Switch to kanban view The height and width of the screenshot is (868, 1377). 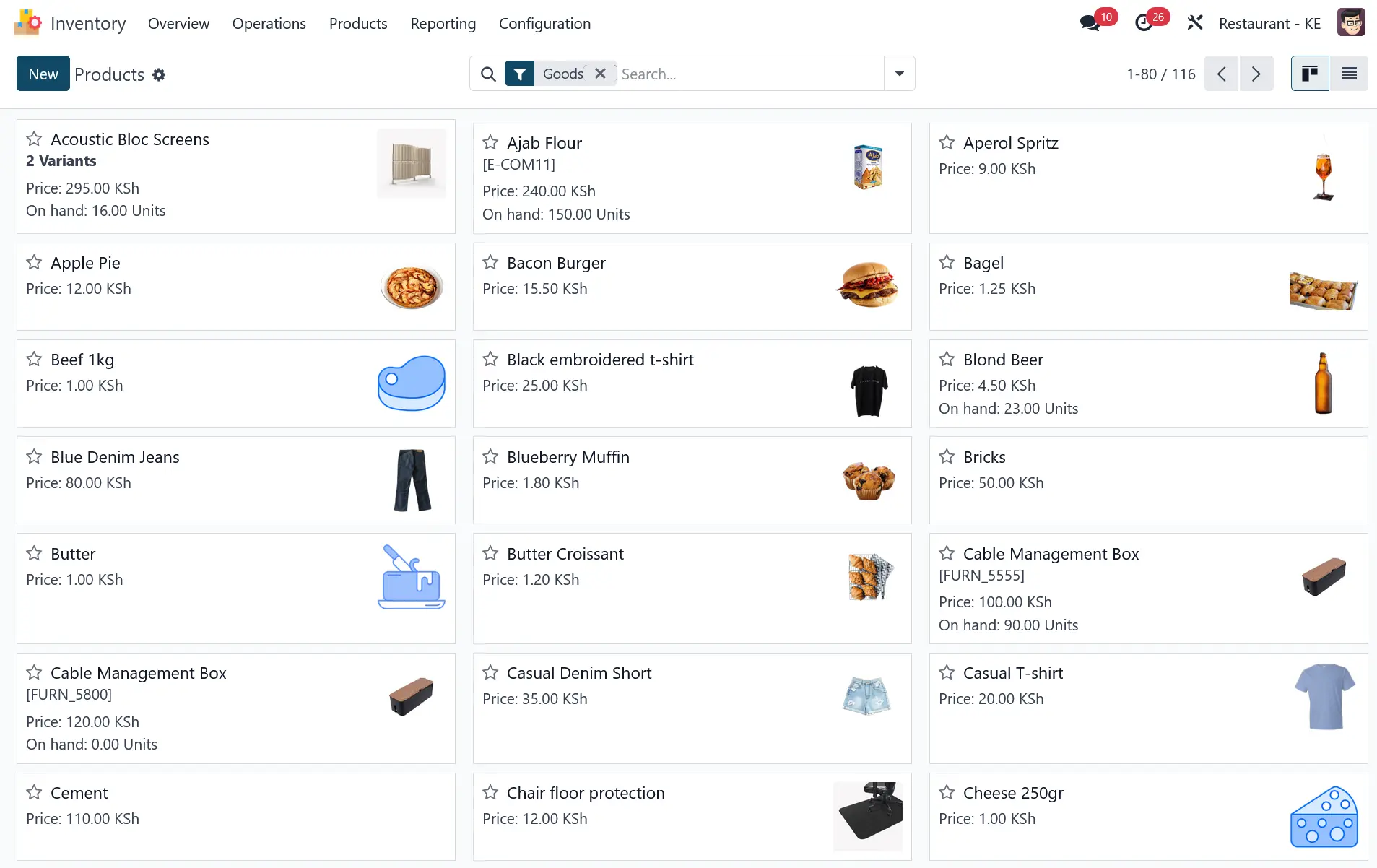point(1310,74)
